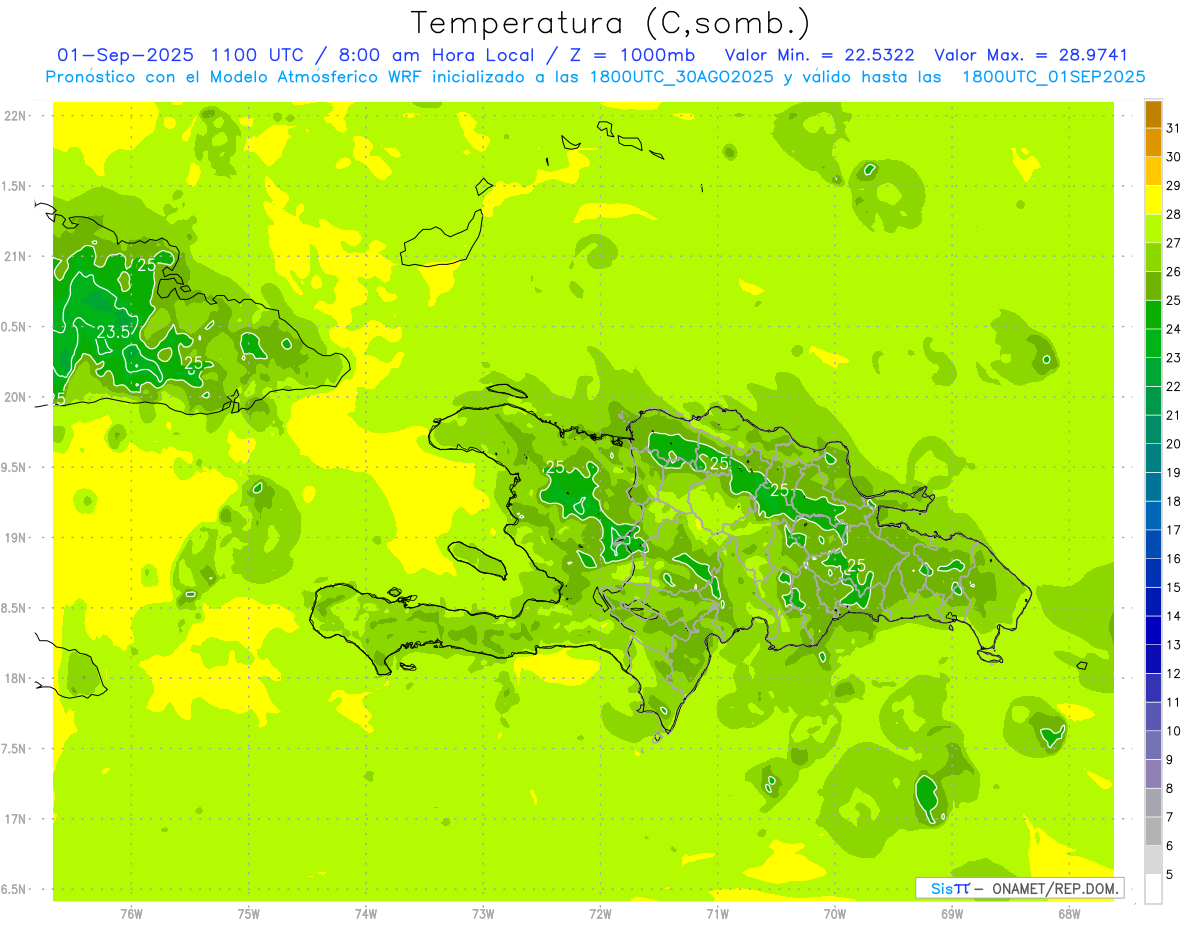Click the "23.5" contour label over Cuba
The width and height of the screenshot is (1200, 927).
113,332
